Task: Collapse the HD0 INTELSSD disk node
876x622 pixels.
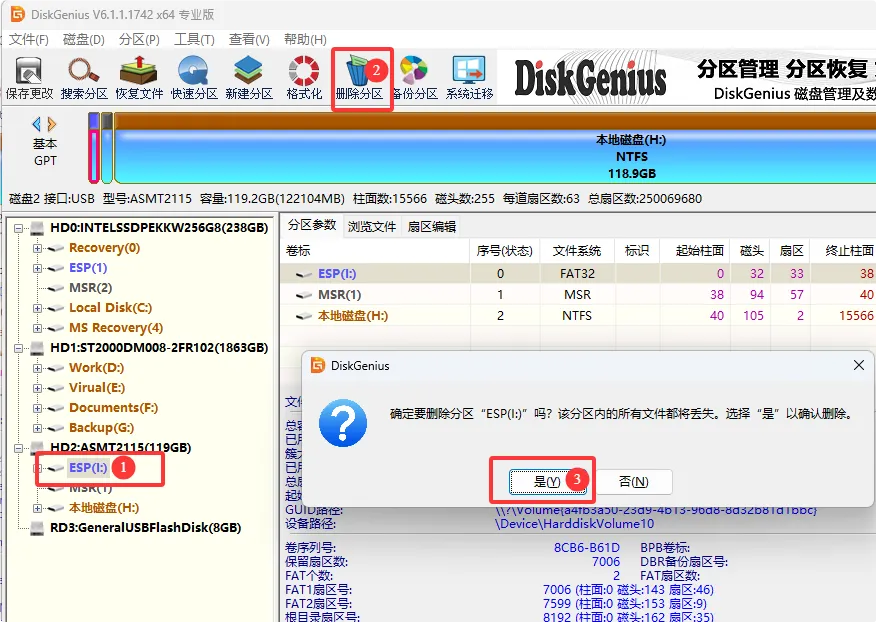Action: click(x=19, y=228)
